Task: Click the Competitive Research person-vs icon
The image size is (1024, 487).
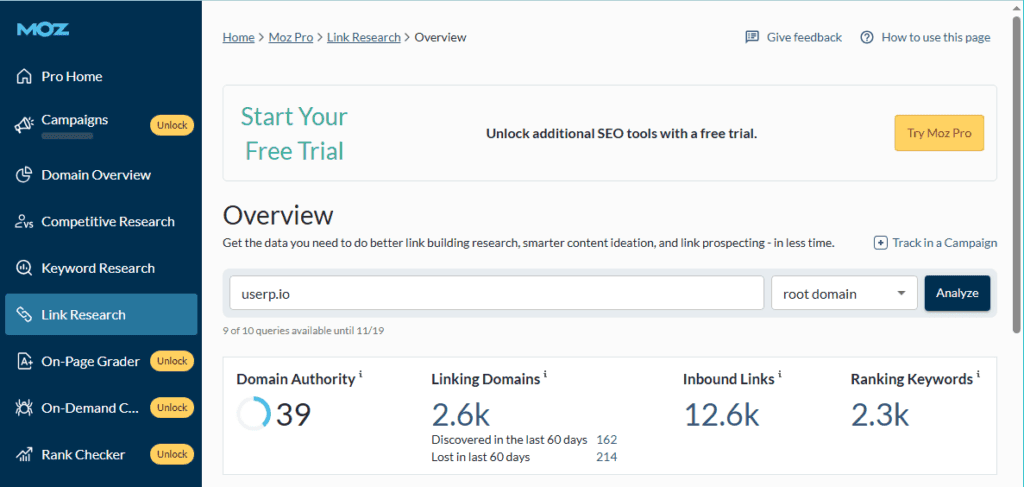Action: [24, 222]
